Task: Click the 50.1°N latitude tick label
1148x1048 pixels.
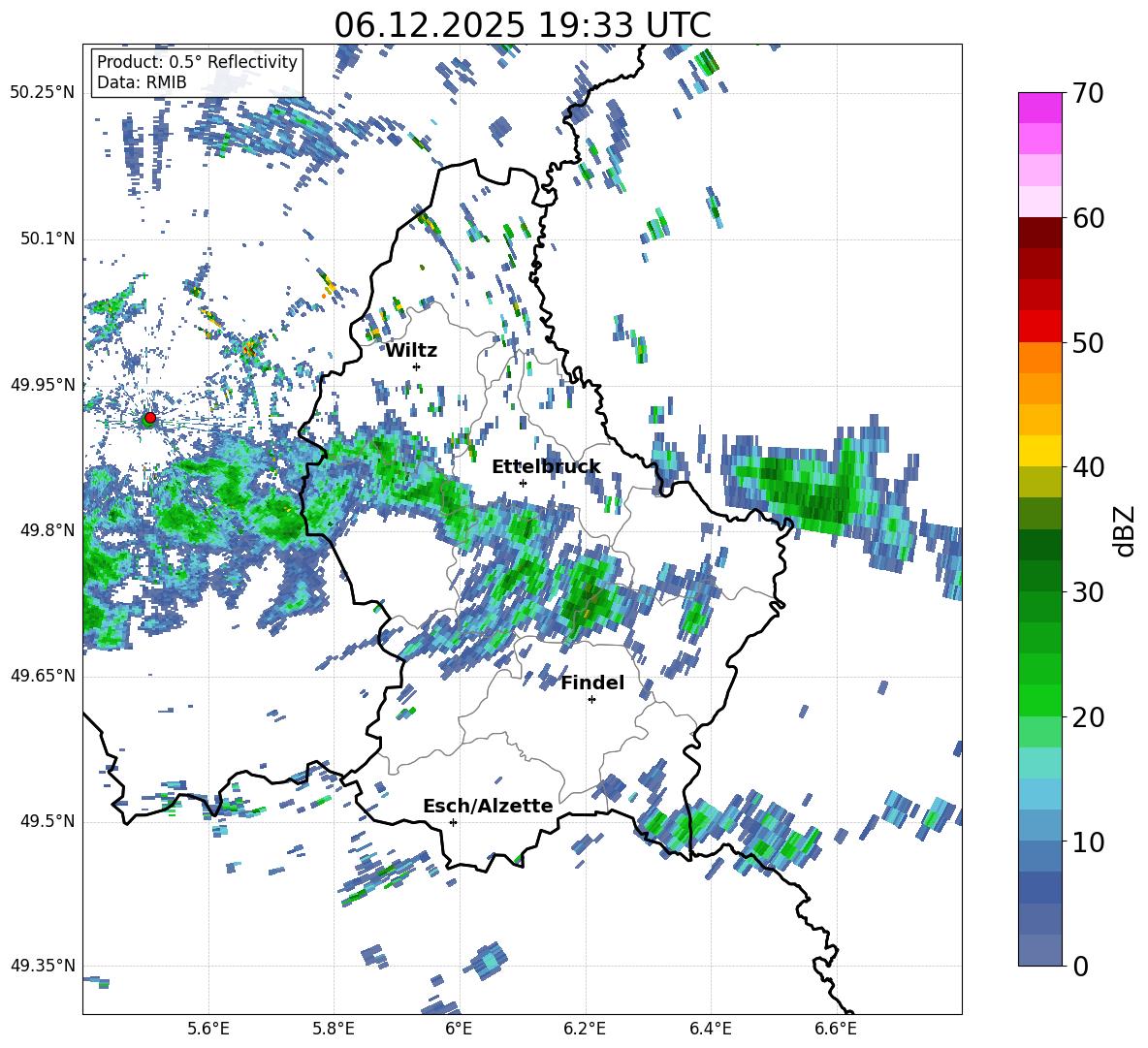Action: click(47, 239)
